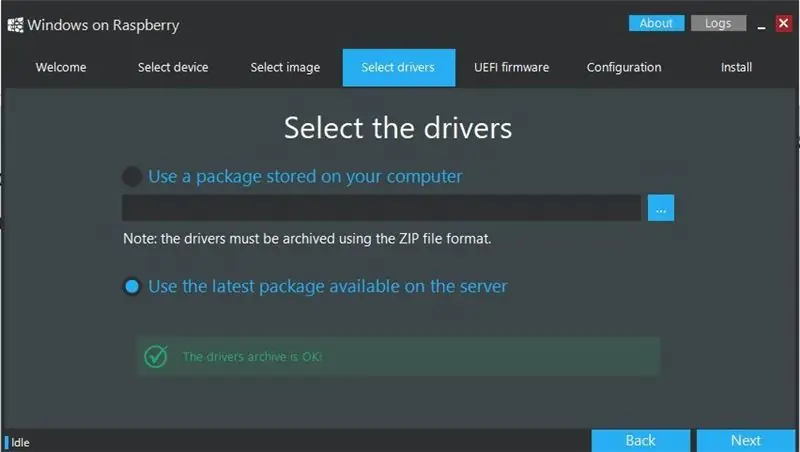Click the Idle status bar text
800x452 pixels.
(x=20, y=443)
